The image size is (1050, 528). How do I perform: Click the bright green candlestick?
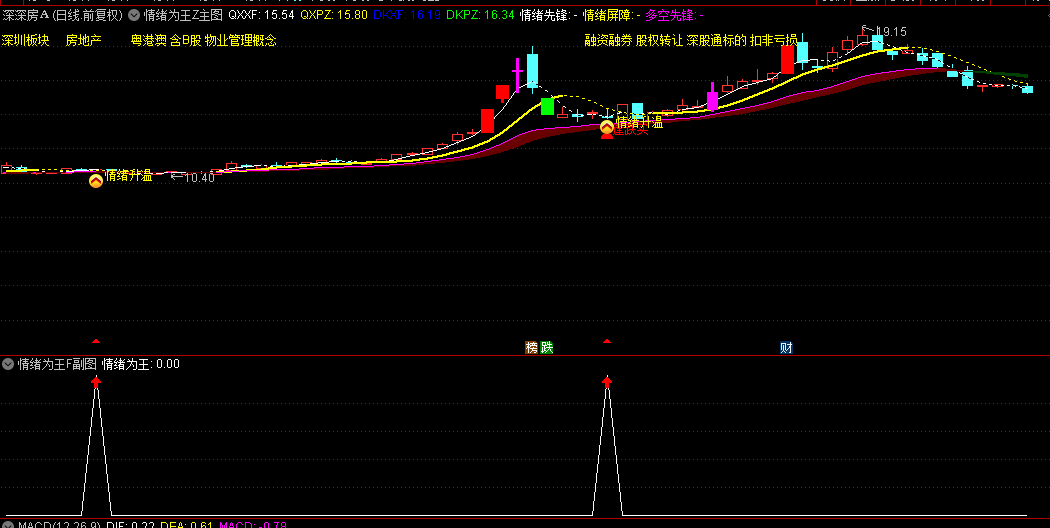(547, 107)
